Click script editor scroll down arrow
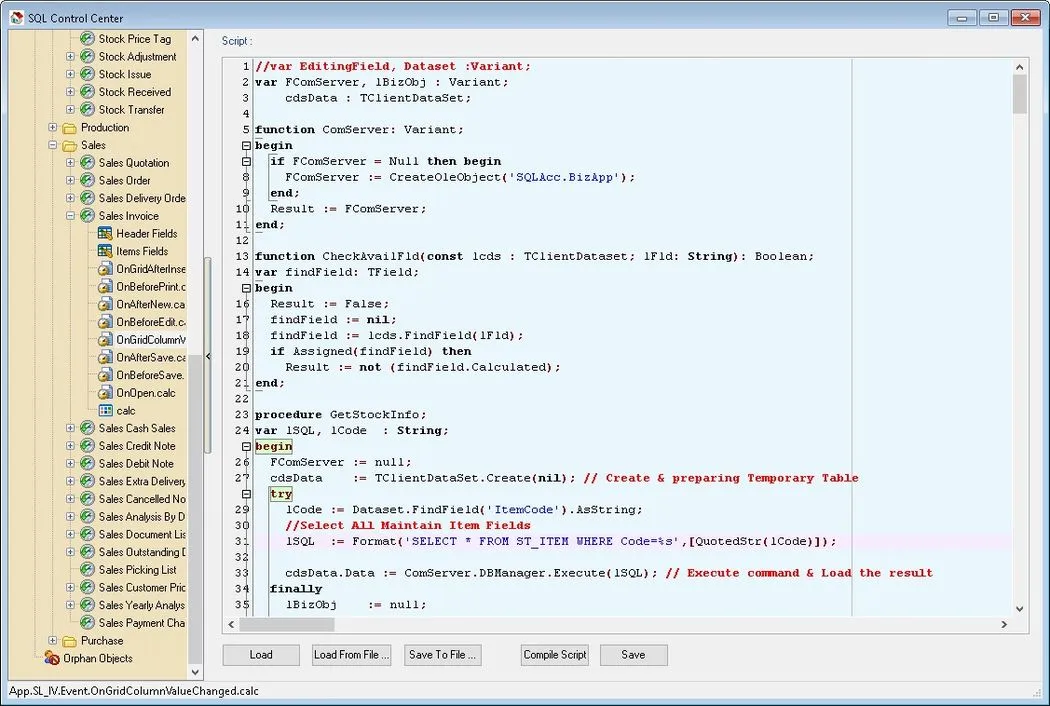The image size is (1050, 706). (1019, 609)
